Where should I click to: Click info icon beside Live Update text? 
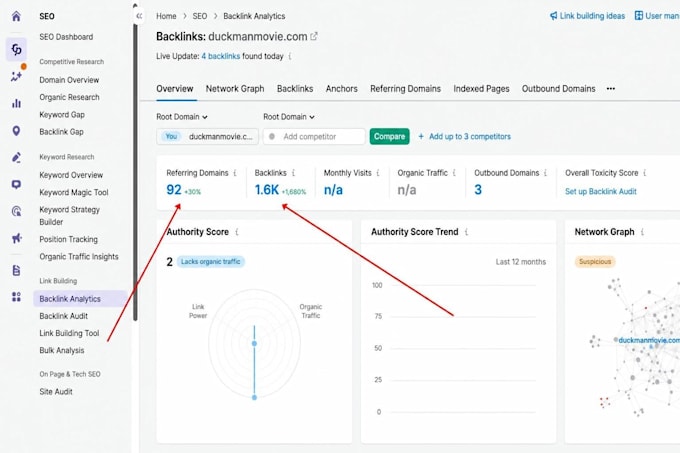290,56
